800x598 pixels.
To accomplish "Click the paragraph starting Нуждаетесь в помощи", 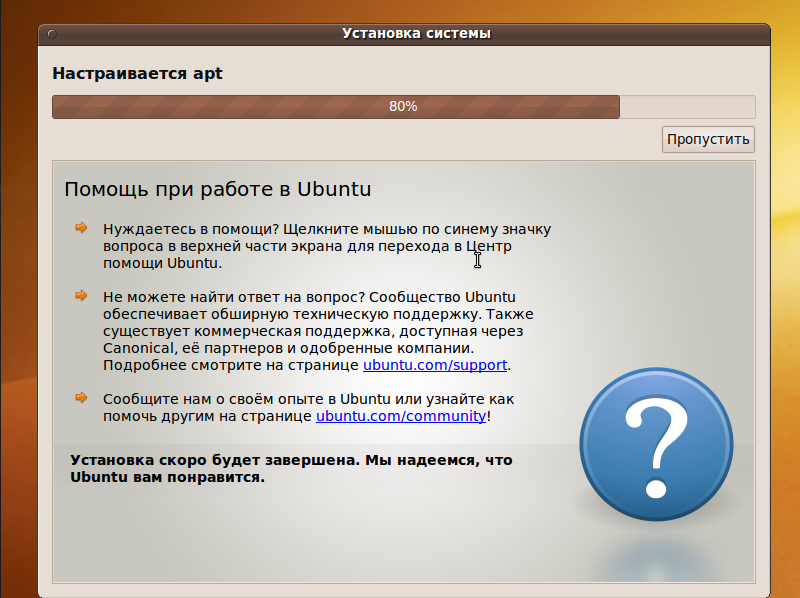I will pos(327,246).
